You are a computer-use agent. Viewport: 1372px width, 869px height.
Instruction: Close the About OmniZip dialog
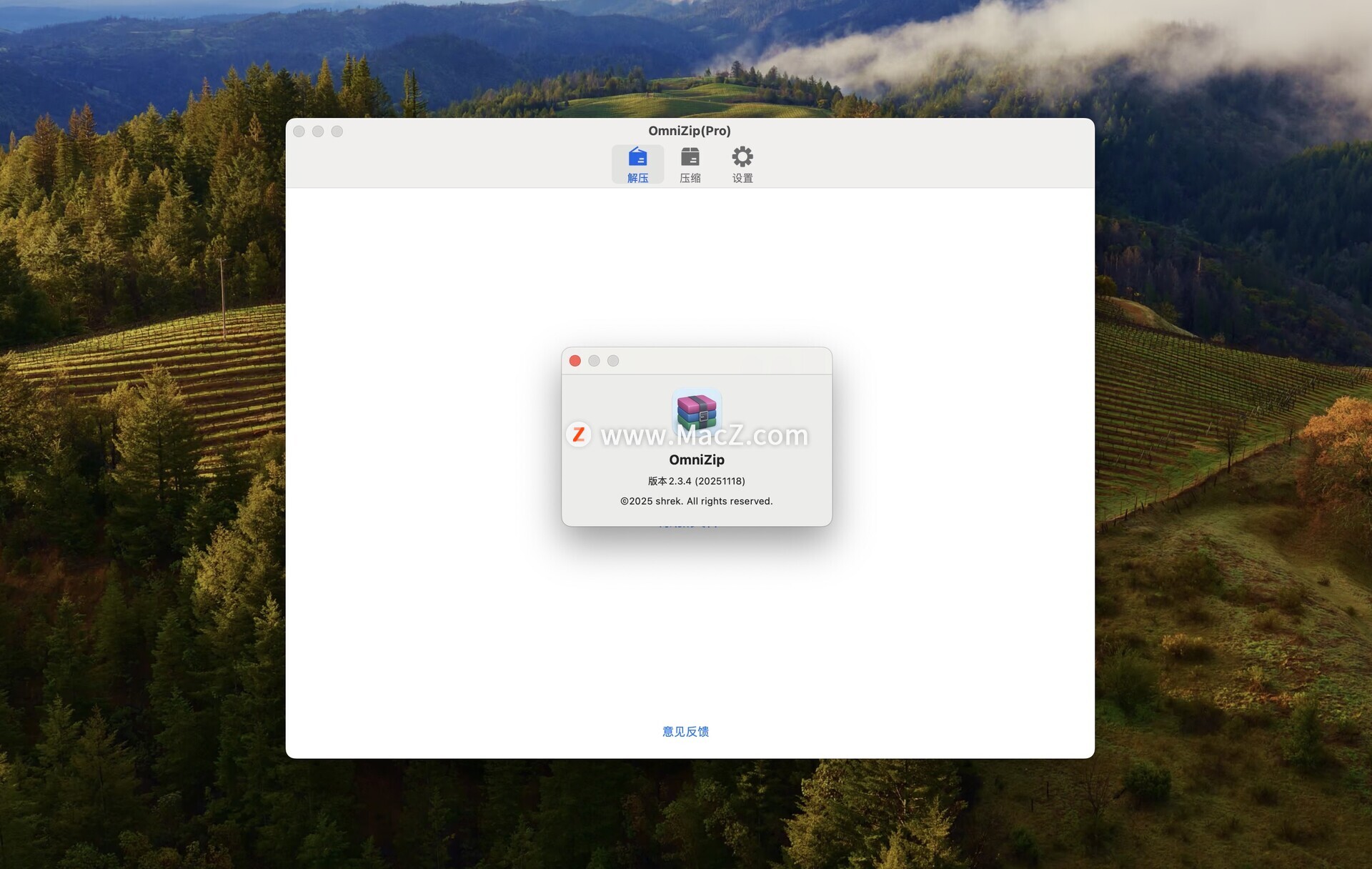pyautogui.click(x=575, y=361)
